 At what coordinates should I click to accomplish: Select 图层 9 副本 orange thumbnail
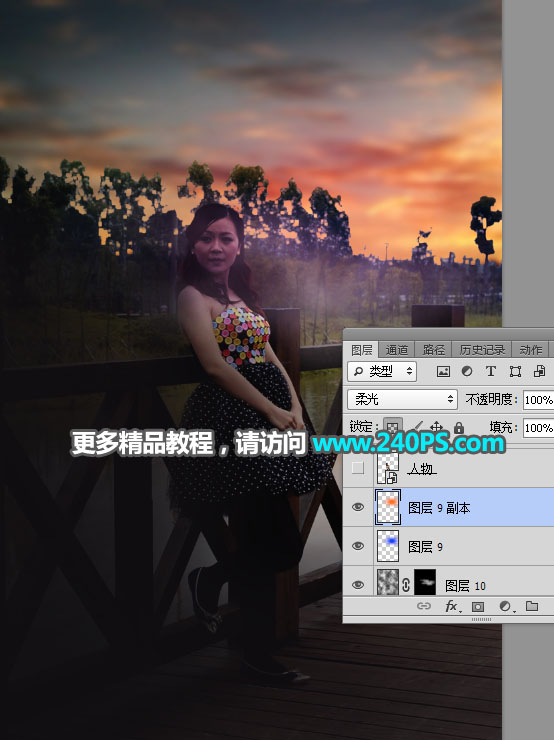point(388,507)
